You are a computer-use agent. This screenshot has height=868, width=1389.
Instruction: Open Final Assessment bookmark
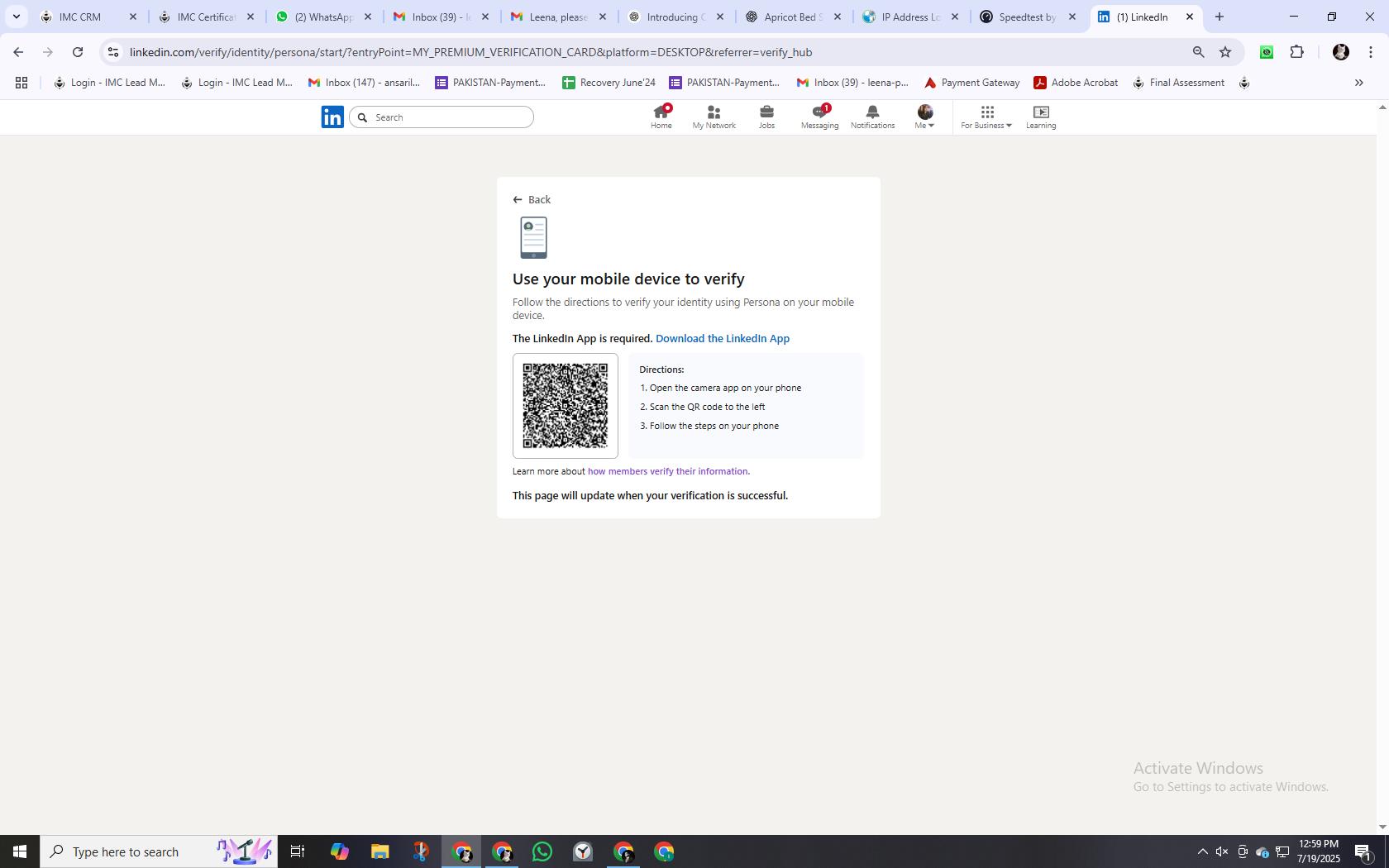[1178, 83]
